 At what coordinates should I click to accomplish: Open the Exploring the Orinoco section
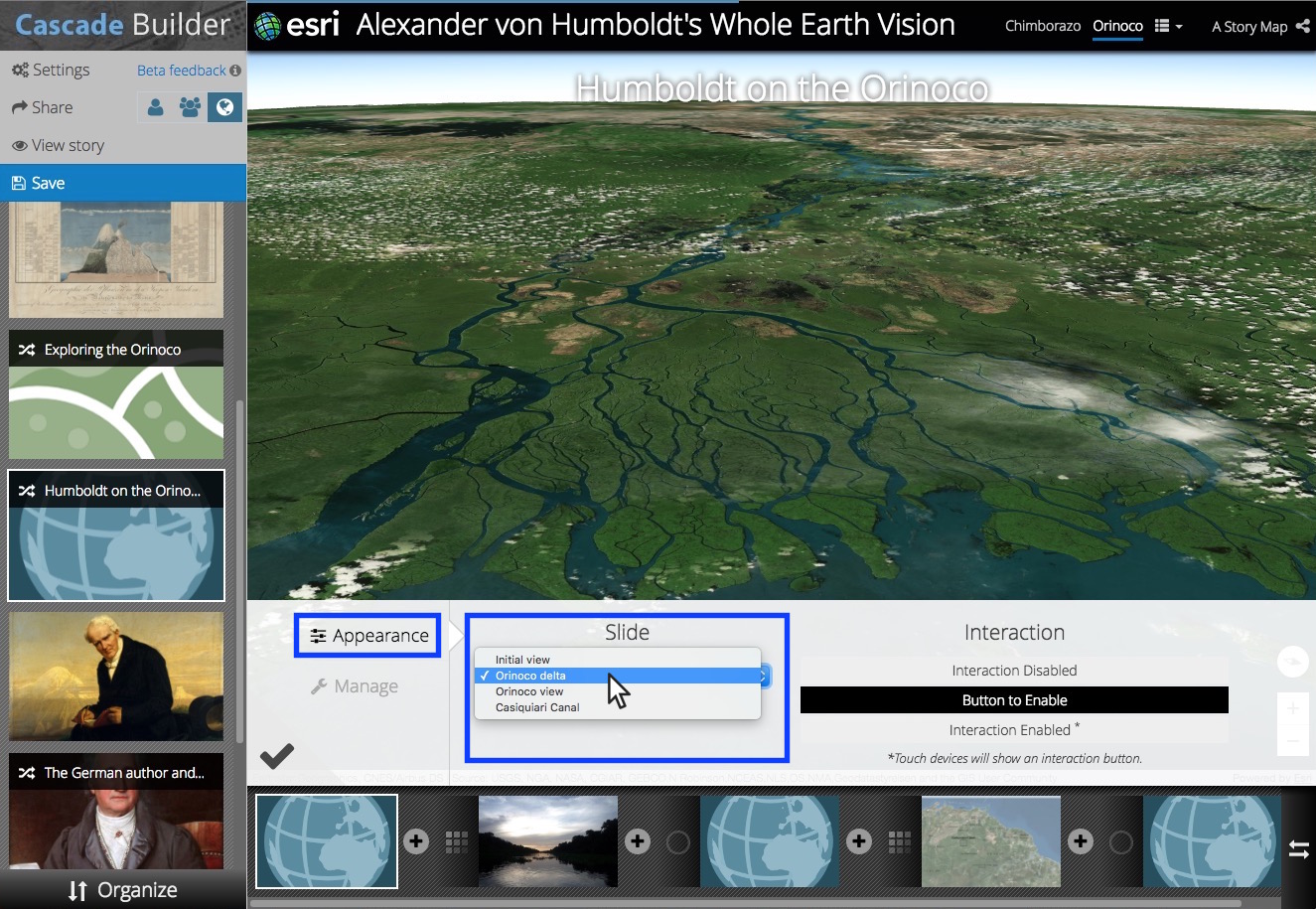pyautogui.click(x=116, y=395)
